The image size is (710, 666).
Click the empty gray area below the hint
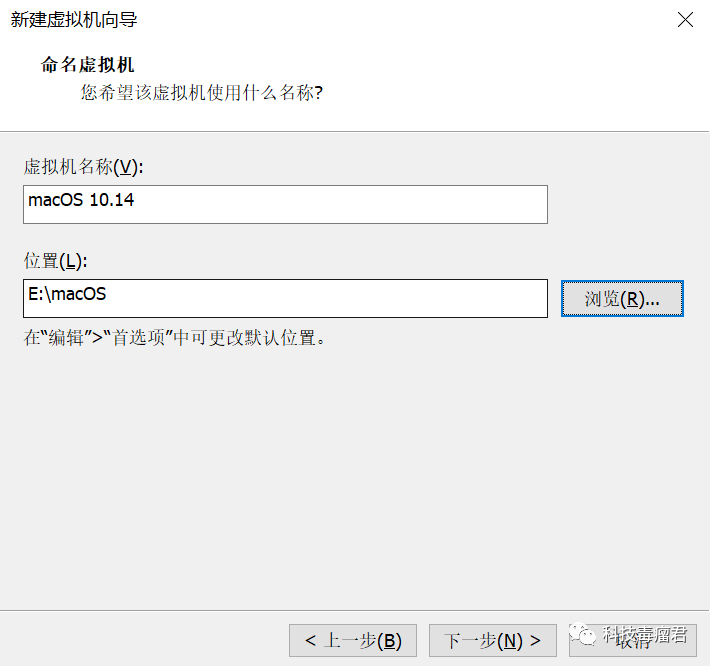click(350, 470)
